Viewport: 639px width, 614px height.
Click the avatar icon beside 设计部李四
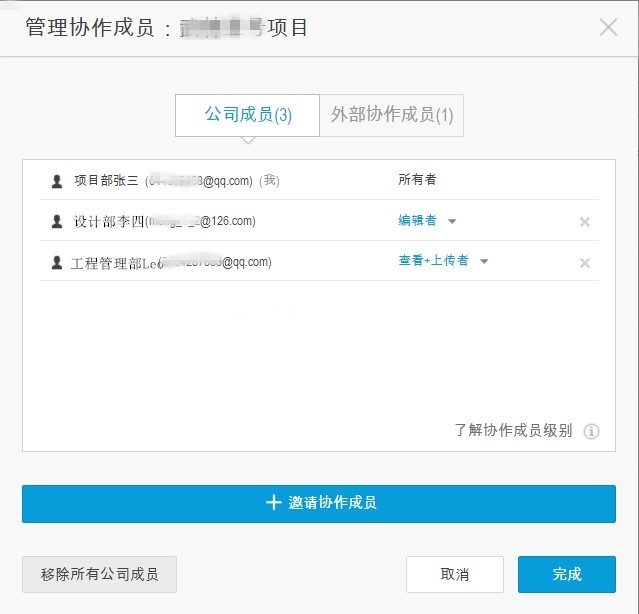pos(57,221)
